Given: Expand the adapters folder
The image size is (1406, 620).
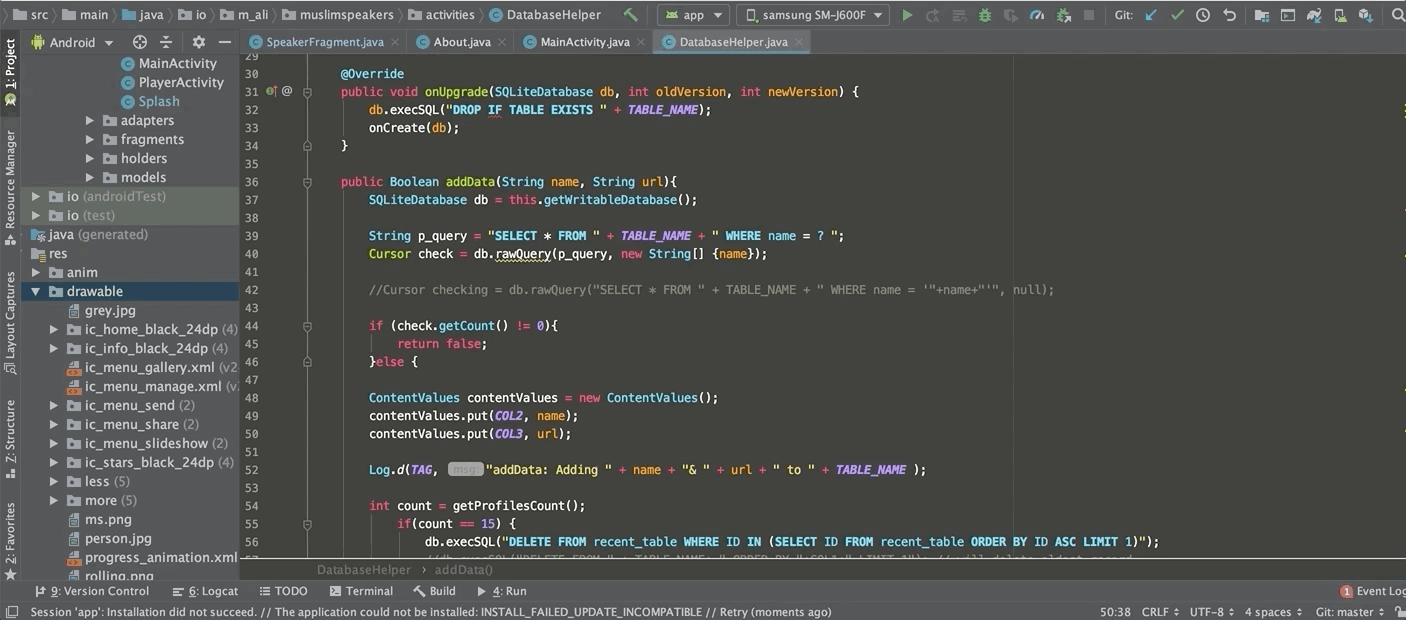Looking at the screenshot, I should pyautogui.click(x=89, y=120).
